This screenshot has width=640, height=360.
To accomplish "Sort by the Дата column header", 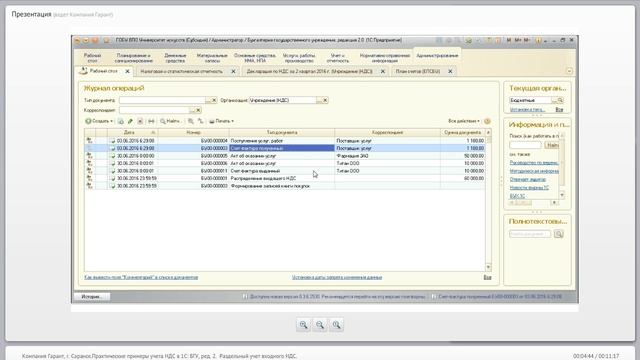I will click(x=132, y=133).
